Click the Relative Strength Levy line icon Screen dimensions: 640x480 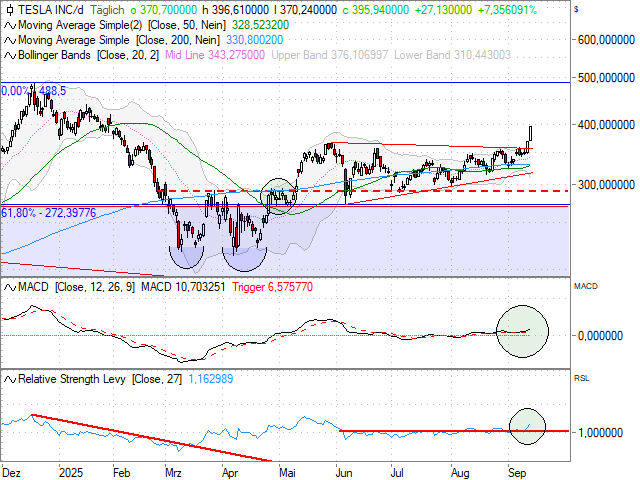10,379
